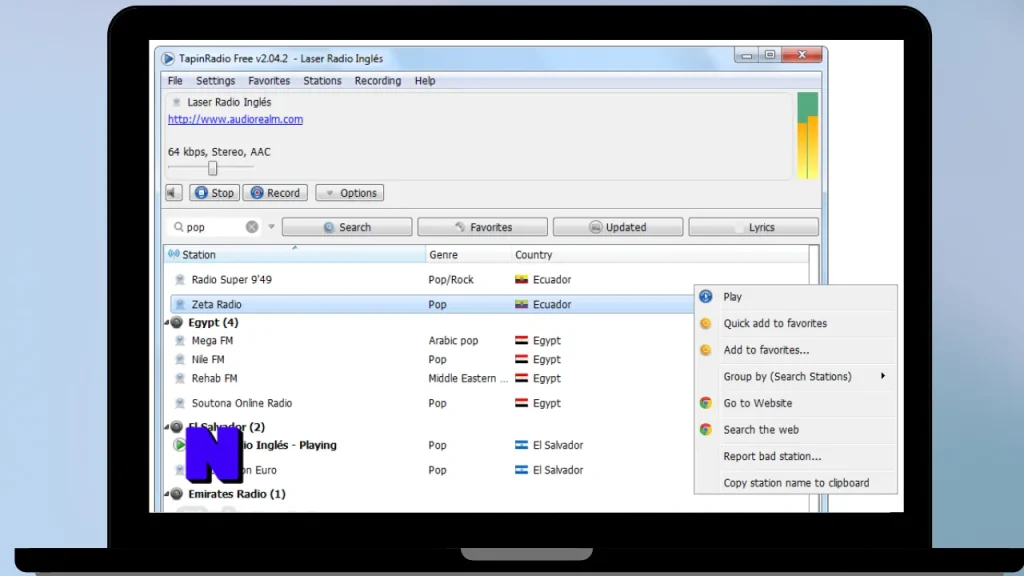Expand Group by (Search Stations) submenu
1024x576 pixels.
pyautogui.click(x=883, y=376)
